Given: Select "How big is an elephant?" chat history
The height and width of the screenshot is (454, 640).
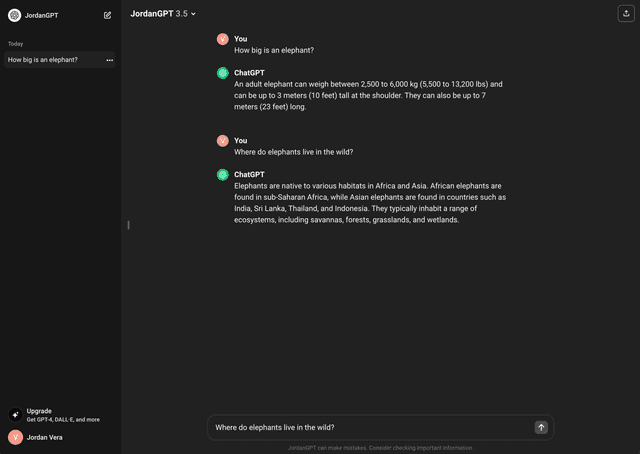Looking at the screenshot, I should pyautogui.click(x=43, y=60).
